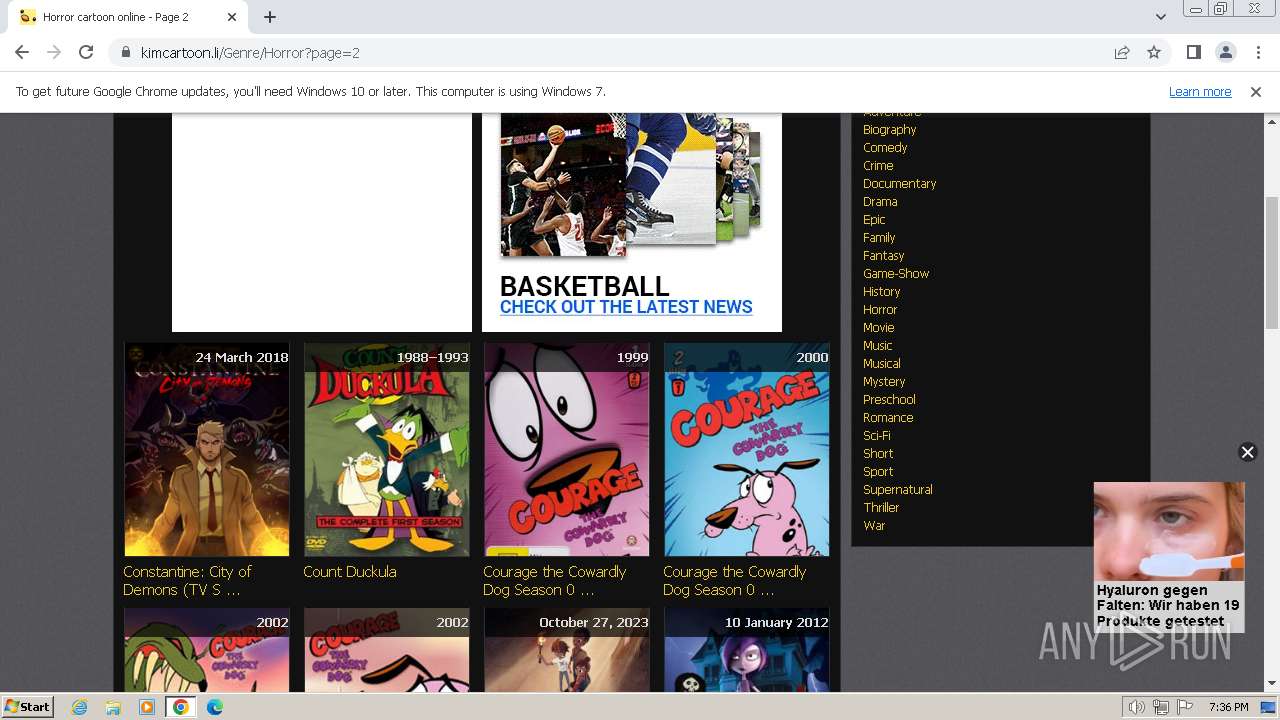The width and height of the screenshot is (1280, 720).
Task: Select the Mystery genre
Action: [x=884, y=381]
